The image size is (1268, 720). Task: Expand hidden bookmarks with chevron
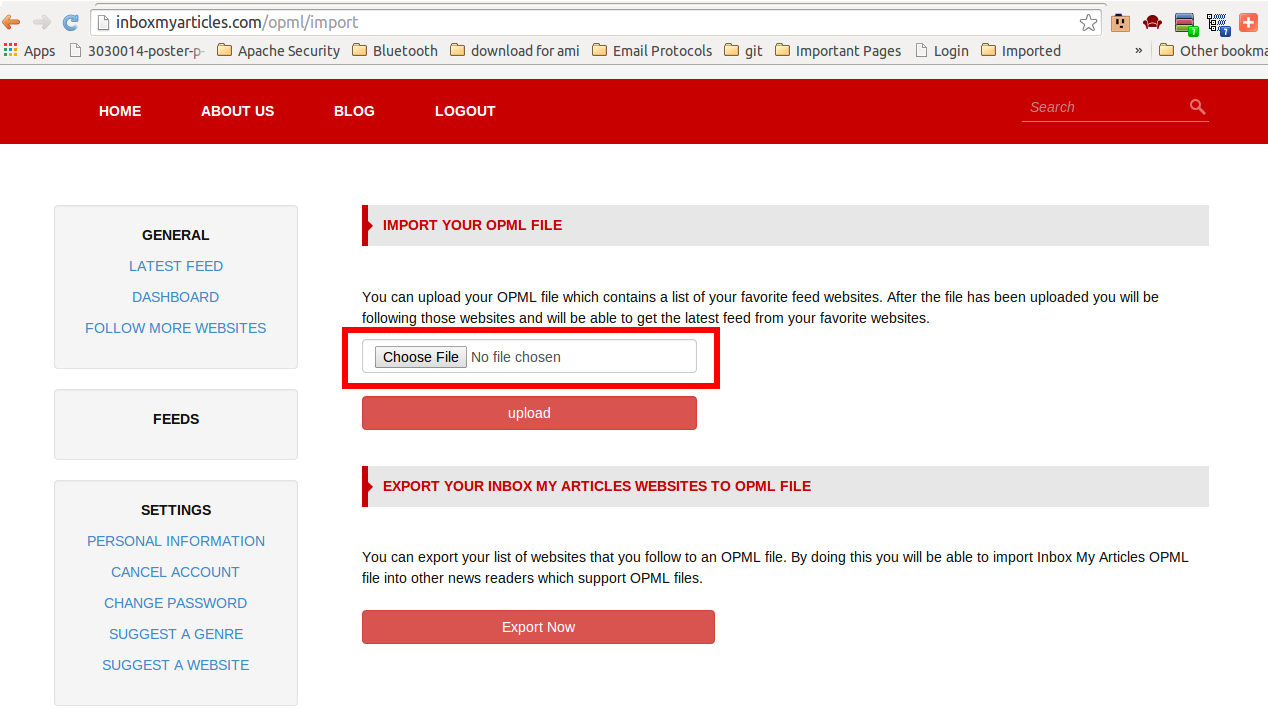pos(1138,50)
